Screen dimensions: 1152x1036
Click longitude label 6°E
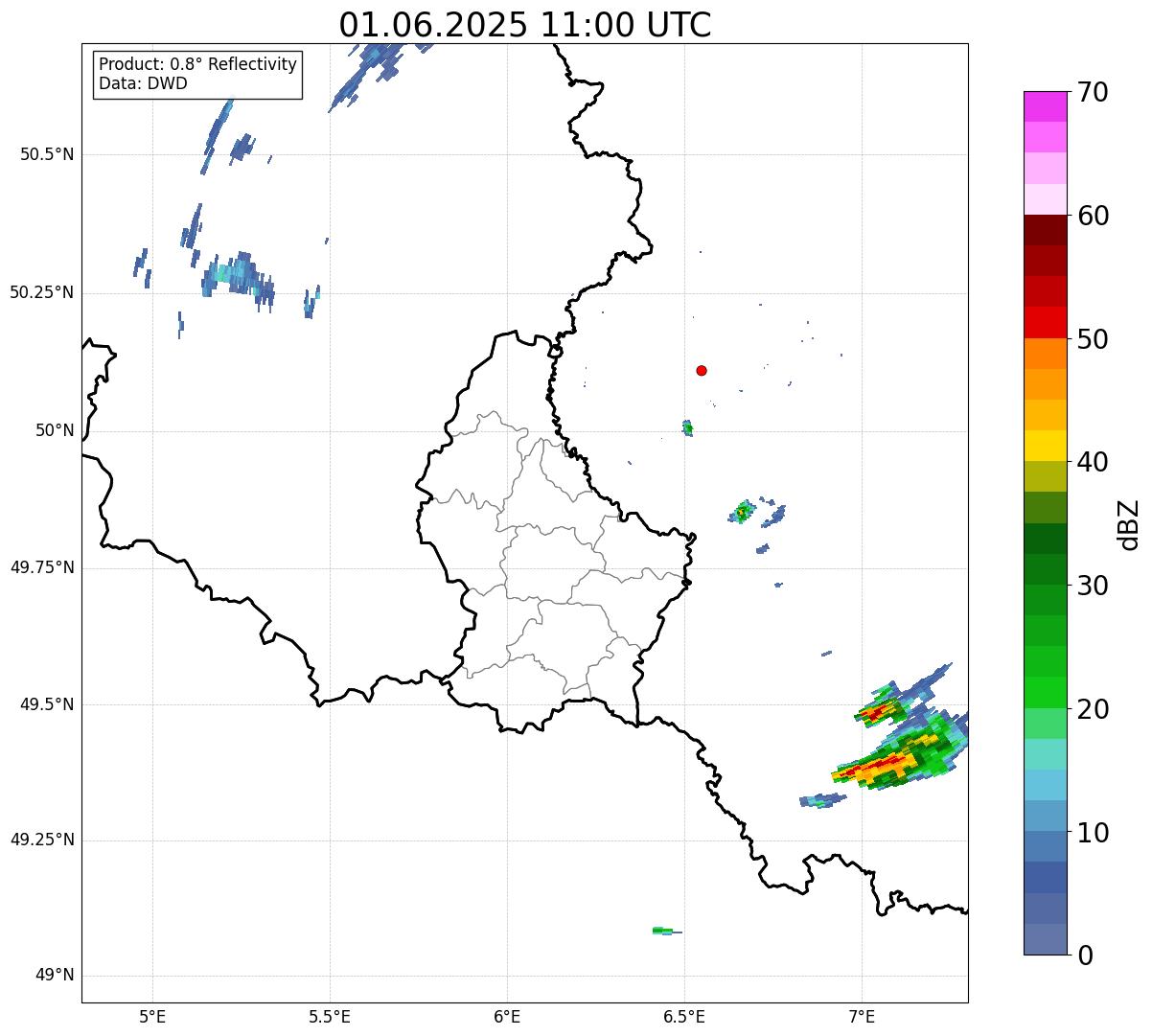pyautogui.click(x=507, y=1017)
